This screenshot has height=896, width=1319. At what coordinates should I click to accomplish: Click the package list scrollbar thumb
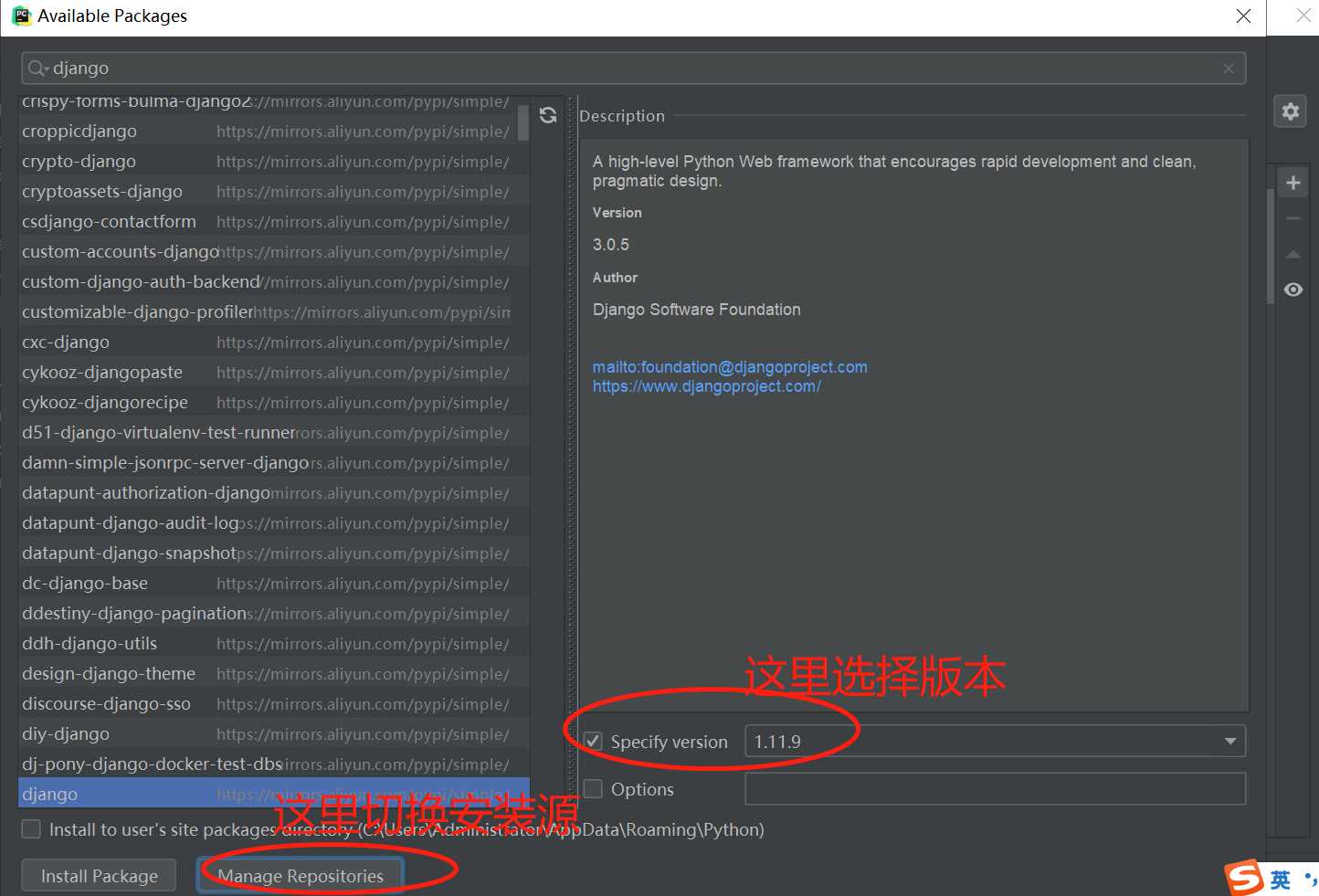[523, 122]
